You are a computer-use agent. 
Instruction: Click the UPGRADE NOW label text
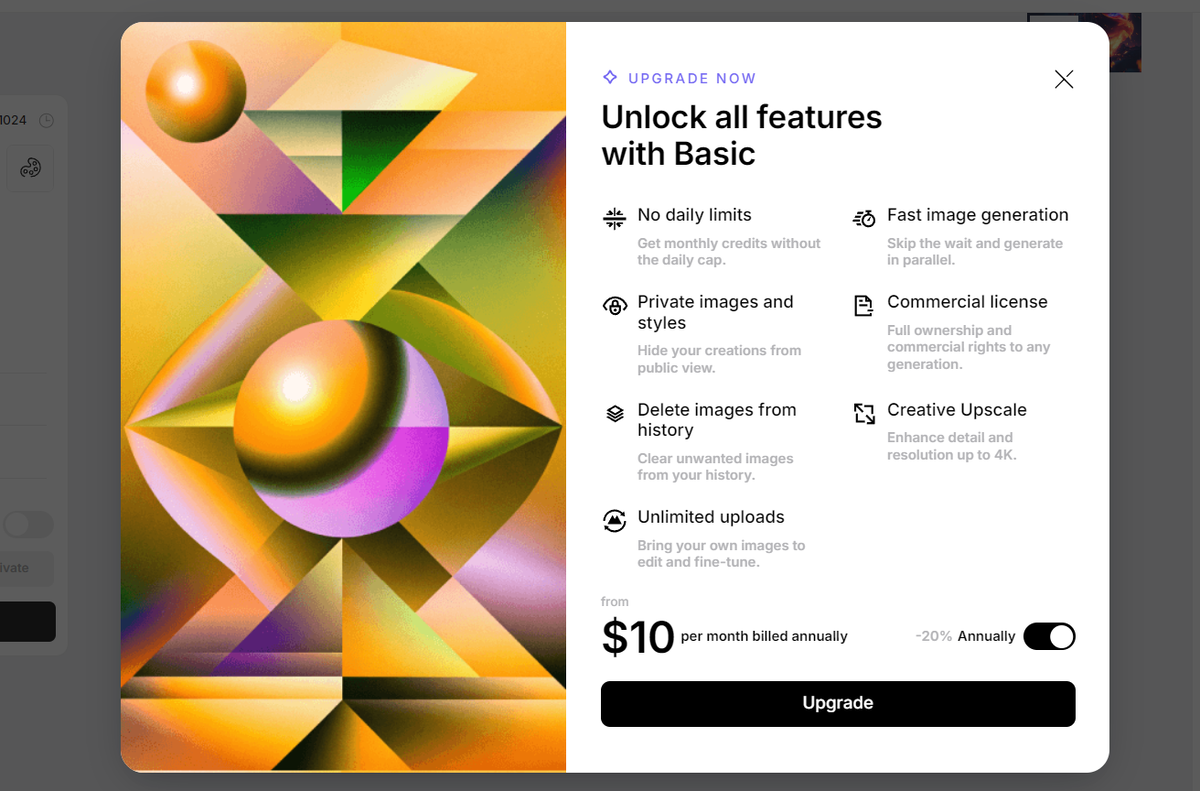click(692, 78)
